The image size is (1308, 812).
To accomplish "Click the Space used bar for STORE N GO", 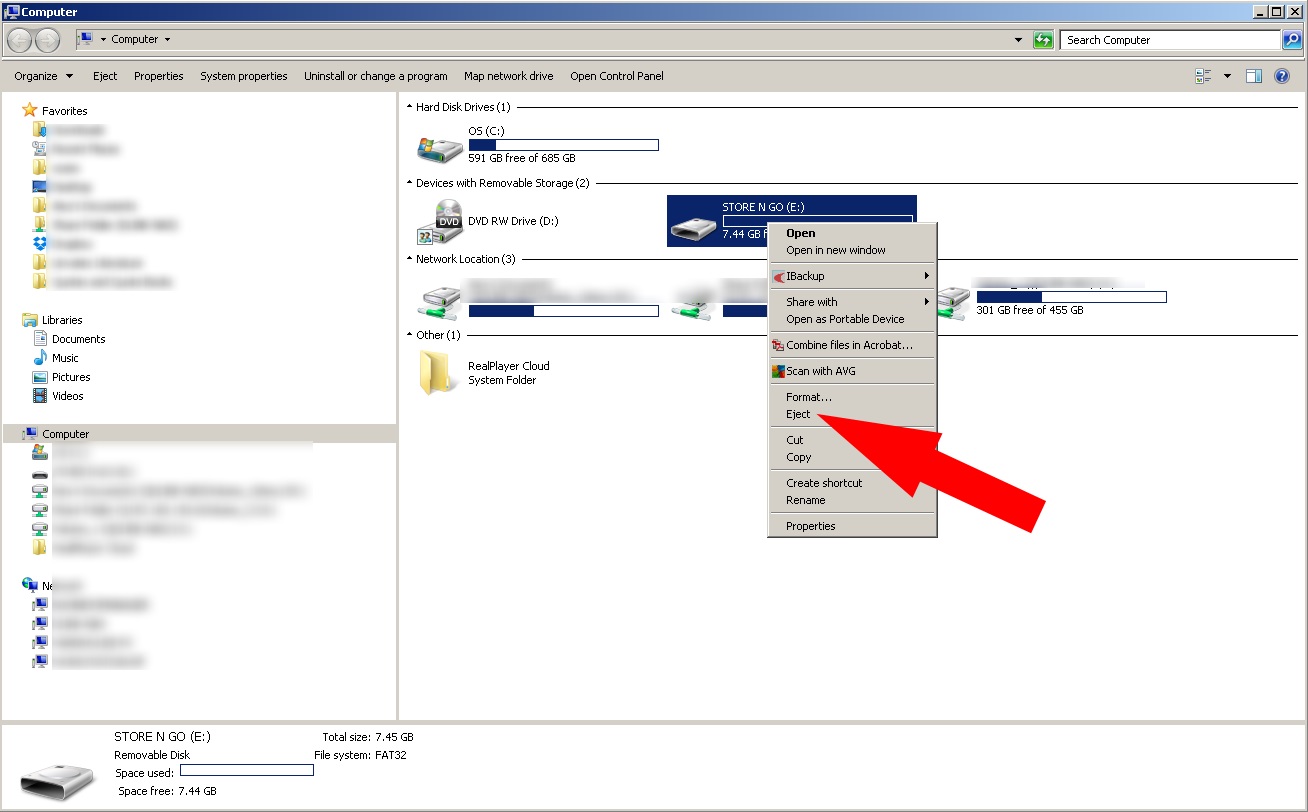I will [x=246, y=770].
